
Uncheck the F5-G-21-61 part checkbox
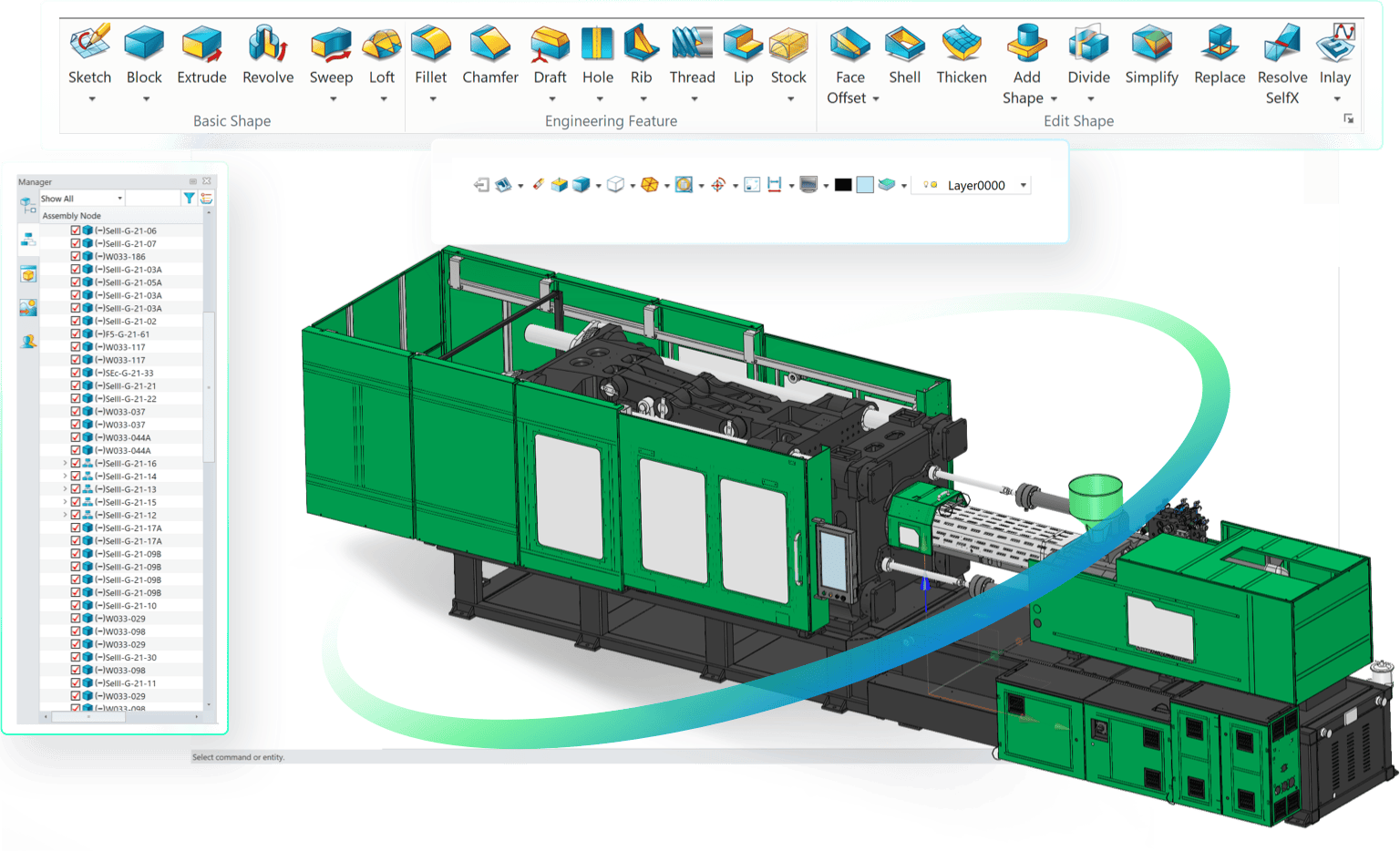(x=76, y=333)
